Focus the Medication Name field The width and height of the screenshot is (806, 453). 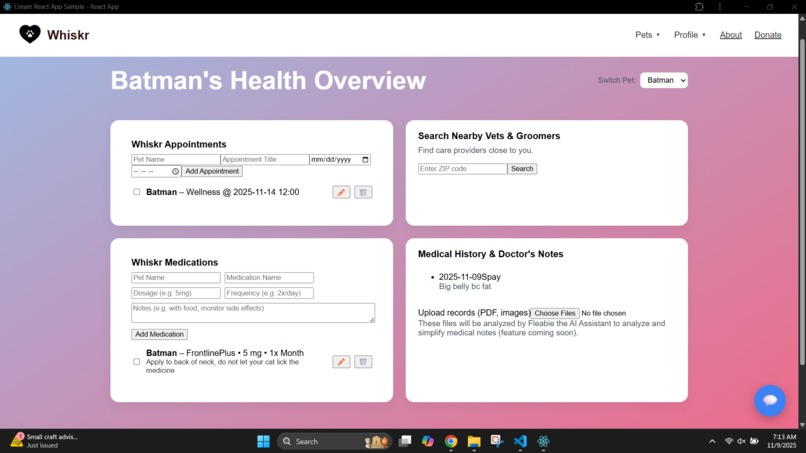click(x=269, y=278)
